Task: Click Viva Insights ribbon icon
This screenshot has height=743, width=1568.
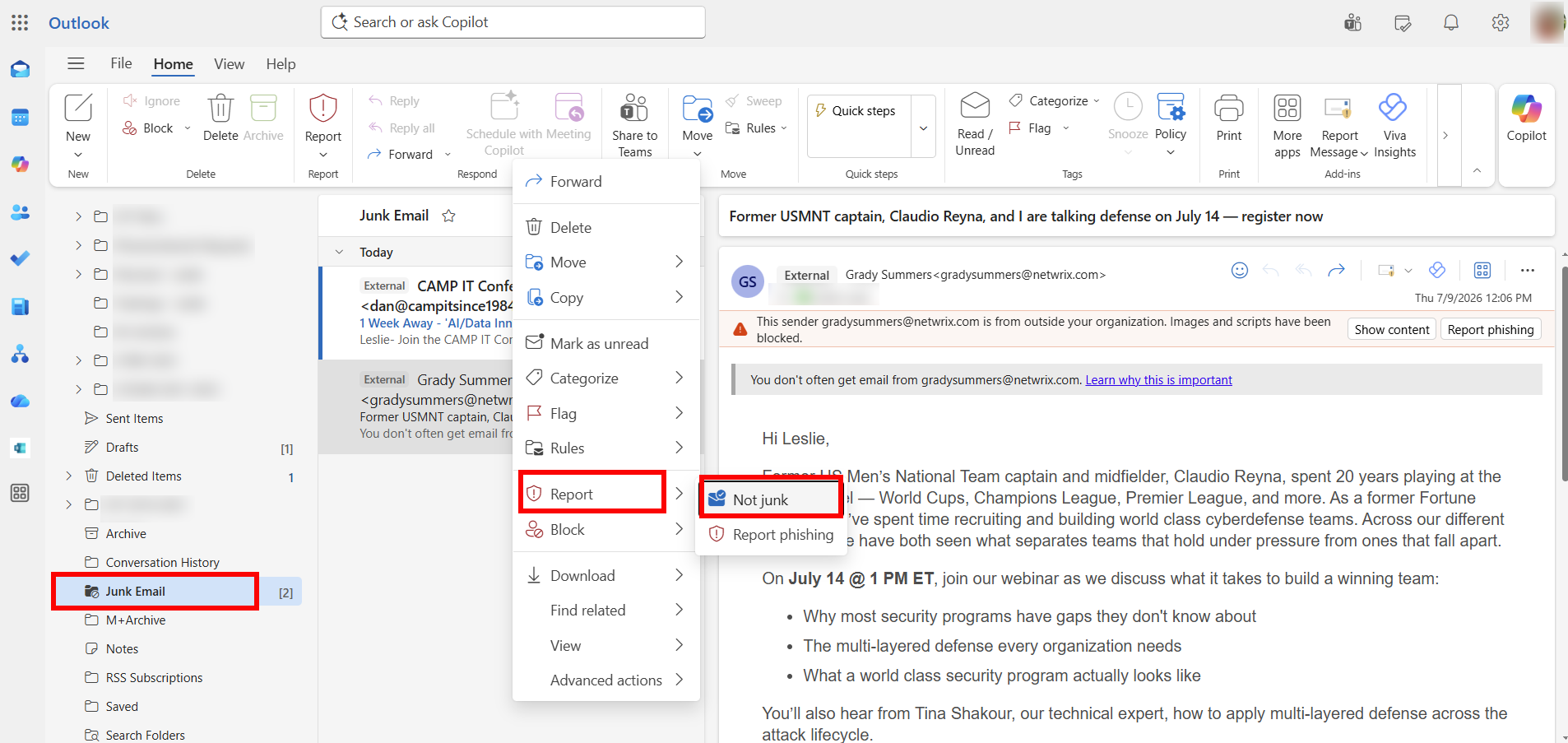Action: pos(1394,107)
